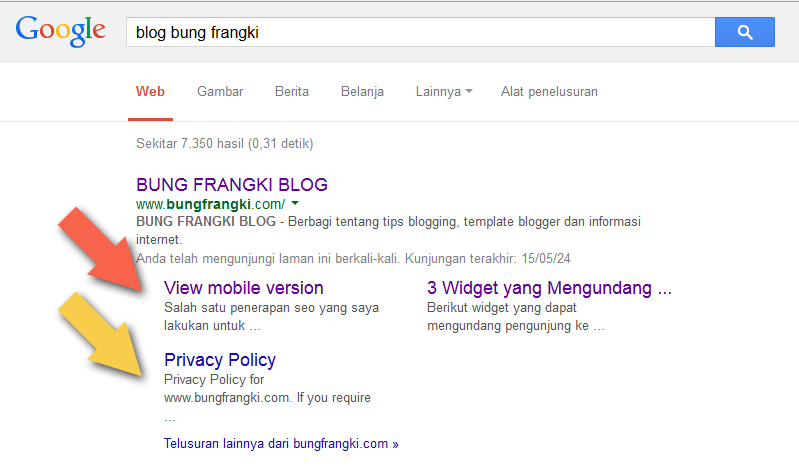The height and width of the screenshot is (468, 799).
Task: Switch to the Gambar tab
Action: click(220, 92)
